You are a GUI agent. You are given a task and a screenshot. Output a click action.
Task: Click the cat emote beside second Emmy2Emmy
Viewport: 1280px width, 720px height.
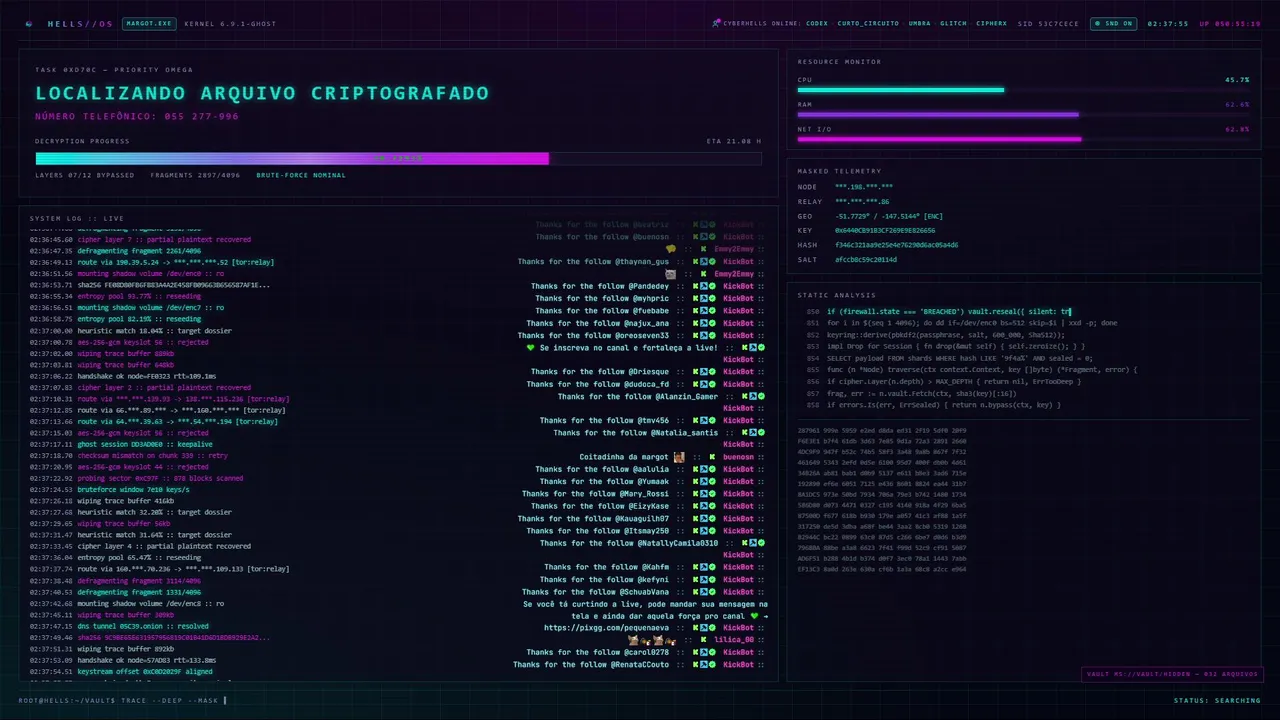[671, 273]
